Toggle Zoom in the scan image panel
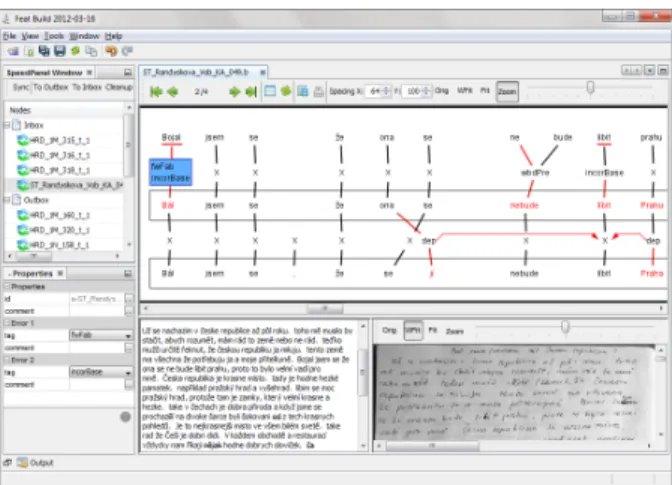672x485 pixels. [x=455, y=331]
